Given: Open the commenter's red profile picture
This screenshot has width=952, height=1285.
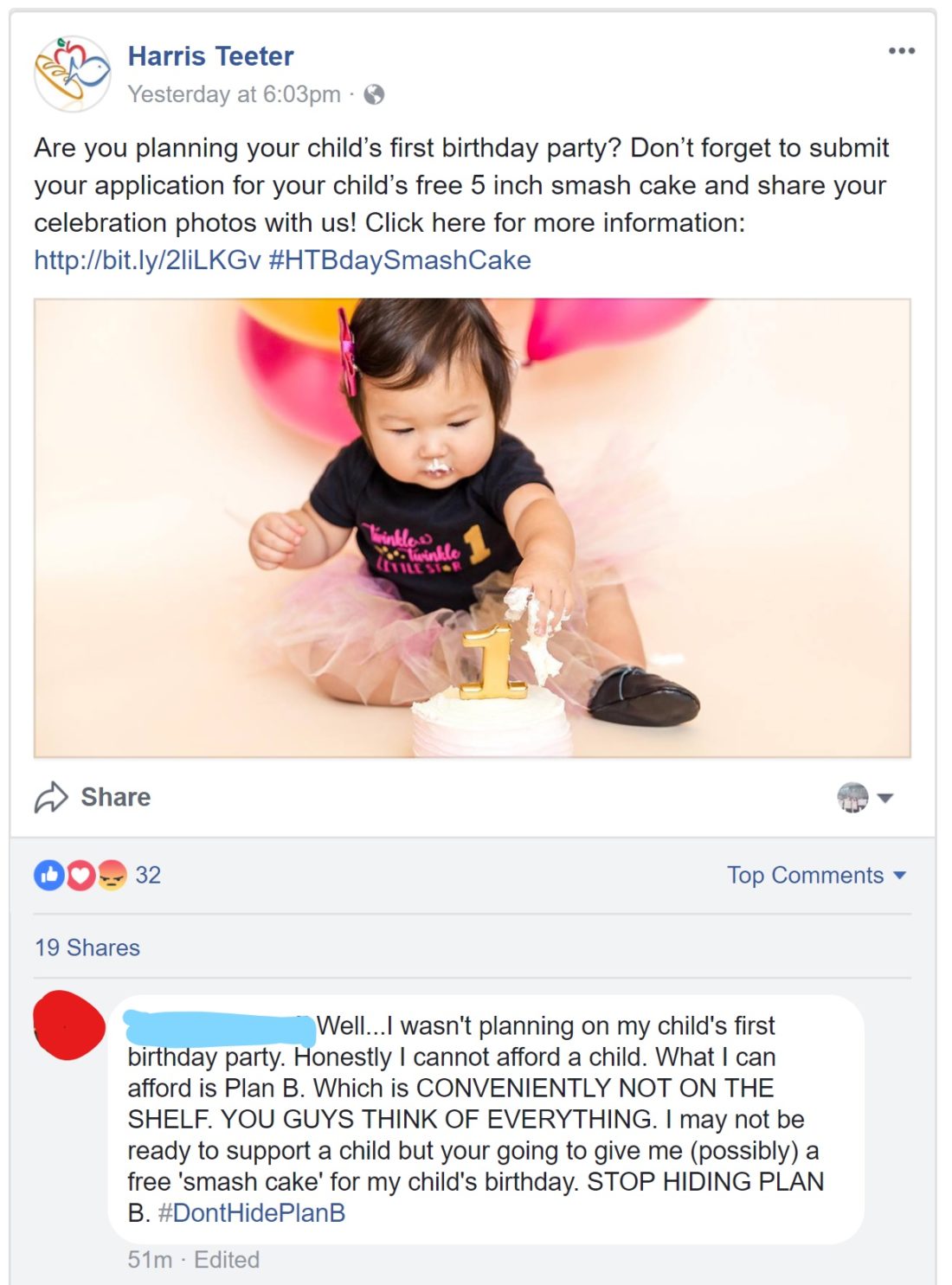Looking at the screenshot, I should (69, 1026).
